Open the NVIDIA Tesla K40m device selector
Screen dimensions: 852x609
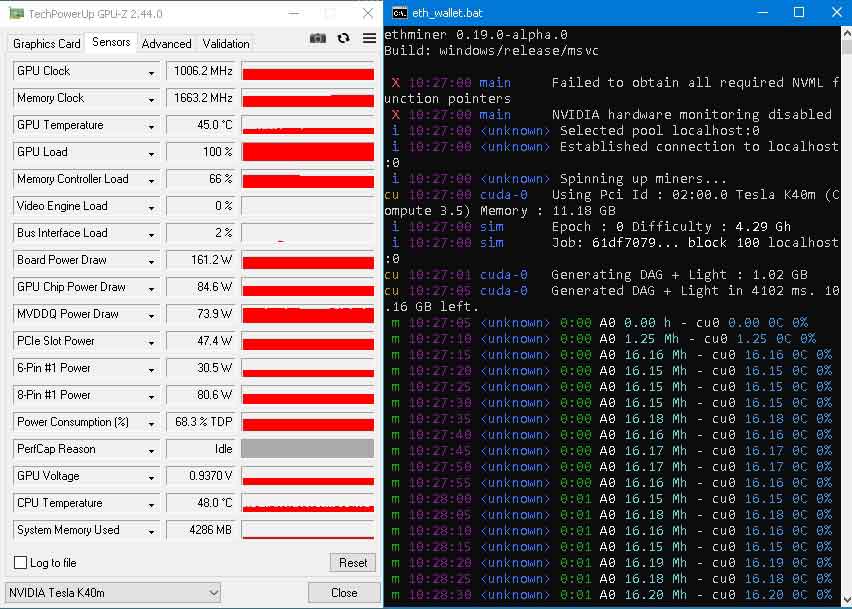pyautogui.click(x=113, y=592)
